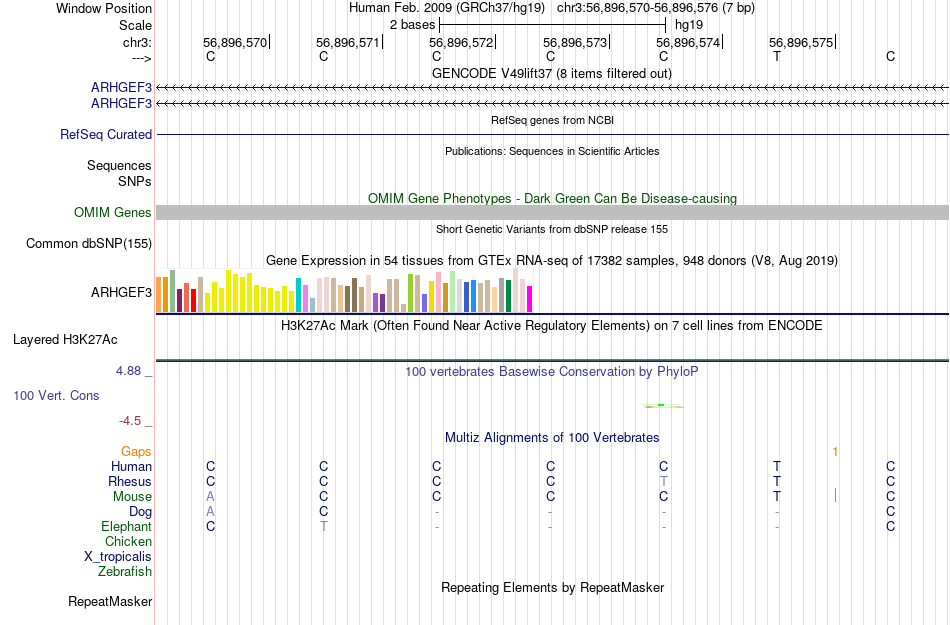Click the first ARHGEF3 GENCODE transcript label
Viewport: 950px width, 625px height.
[121, 88]
